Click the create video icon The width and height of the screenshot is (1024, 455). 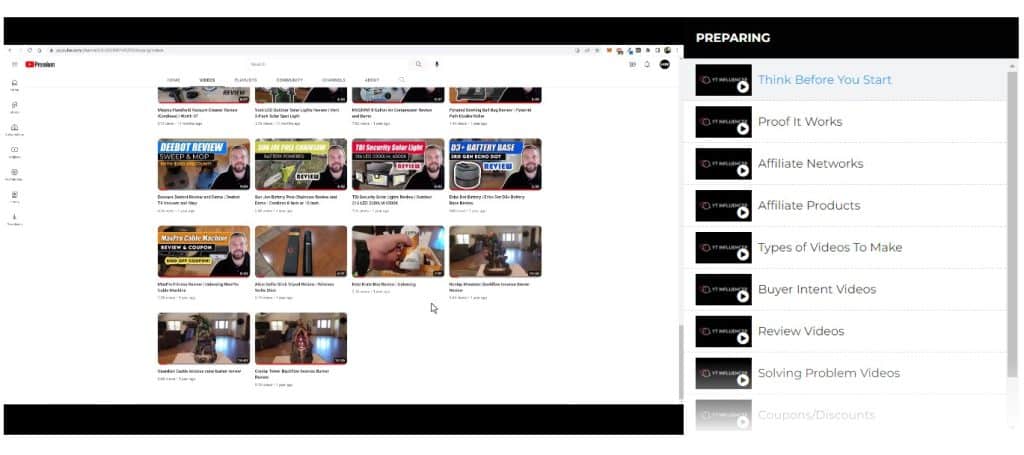click(632, 64)
